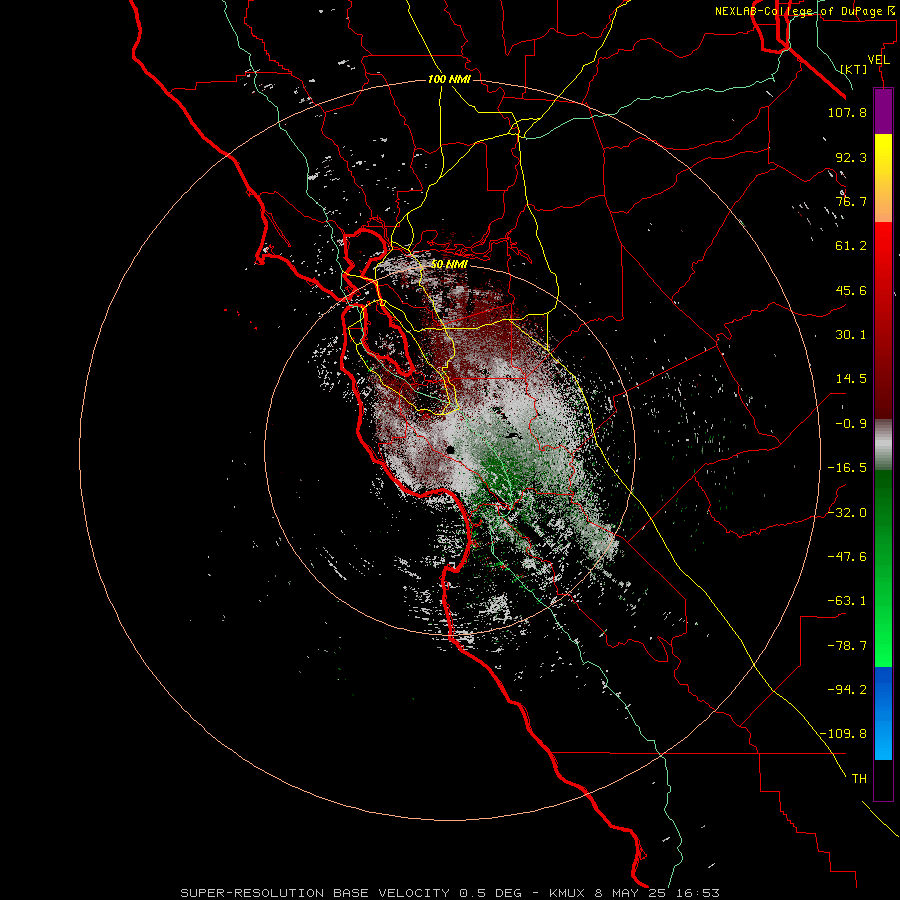Click the [KT] units label
This screenshot has height=900, width=900.
(x=854, y=69)
